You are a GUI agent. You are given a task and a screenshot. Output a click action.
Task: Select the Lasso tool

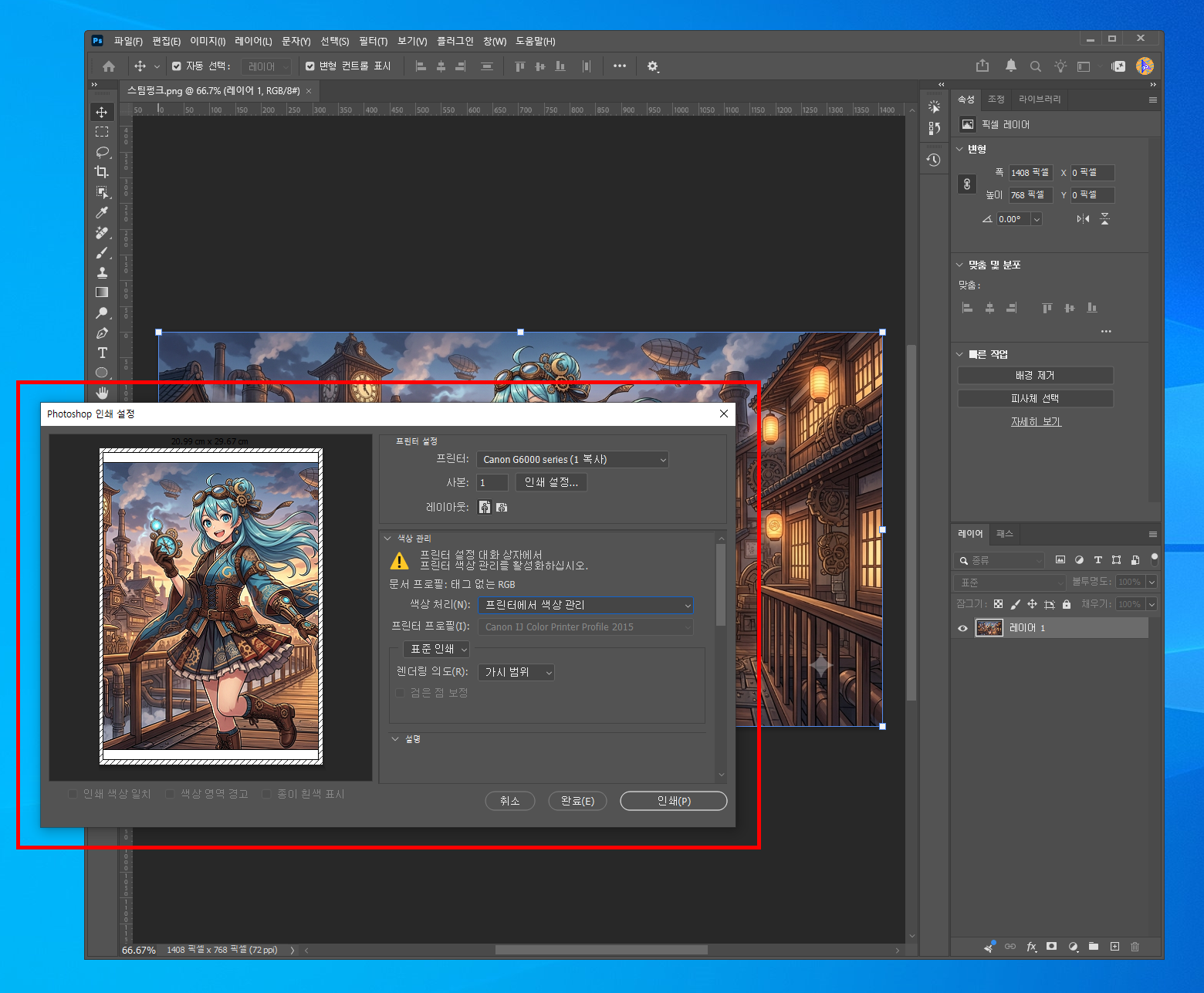pyautogui.click(x=102, y=152)
